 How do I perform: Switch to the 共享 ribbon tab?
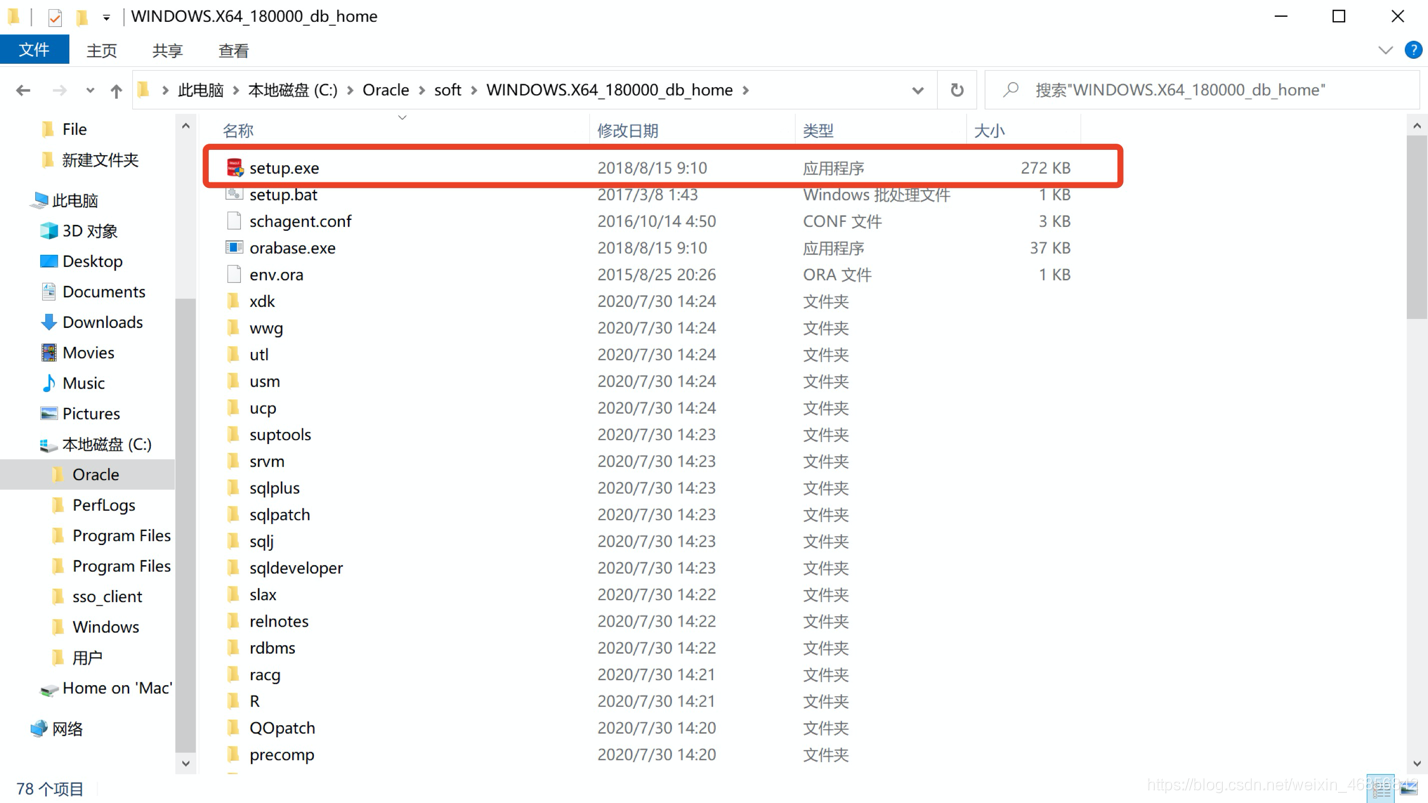point(168,51)
